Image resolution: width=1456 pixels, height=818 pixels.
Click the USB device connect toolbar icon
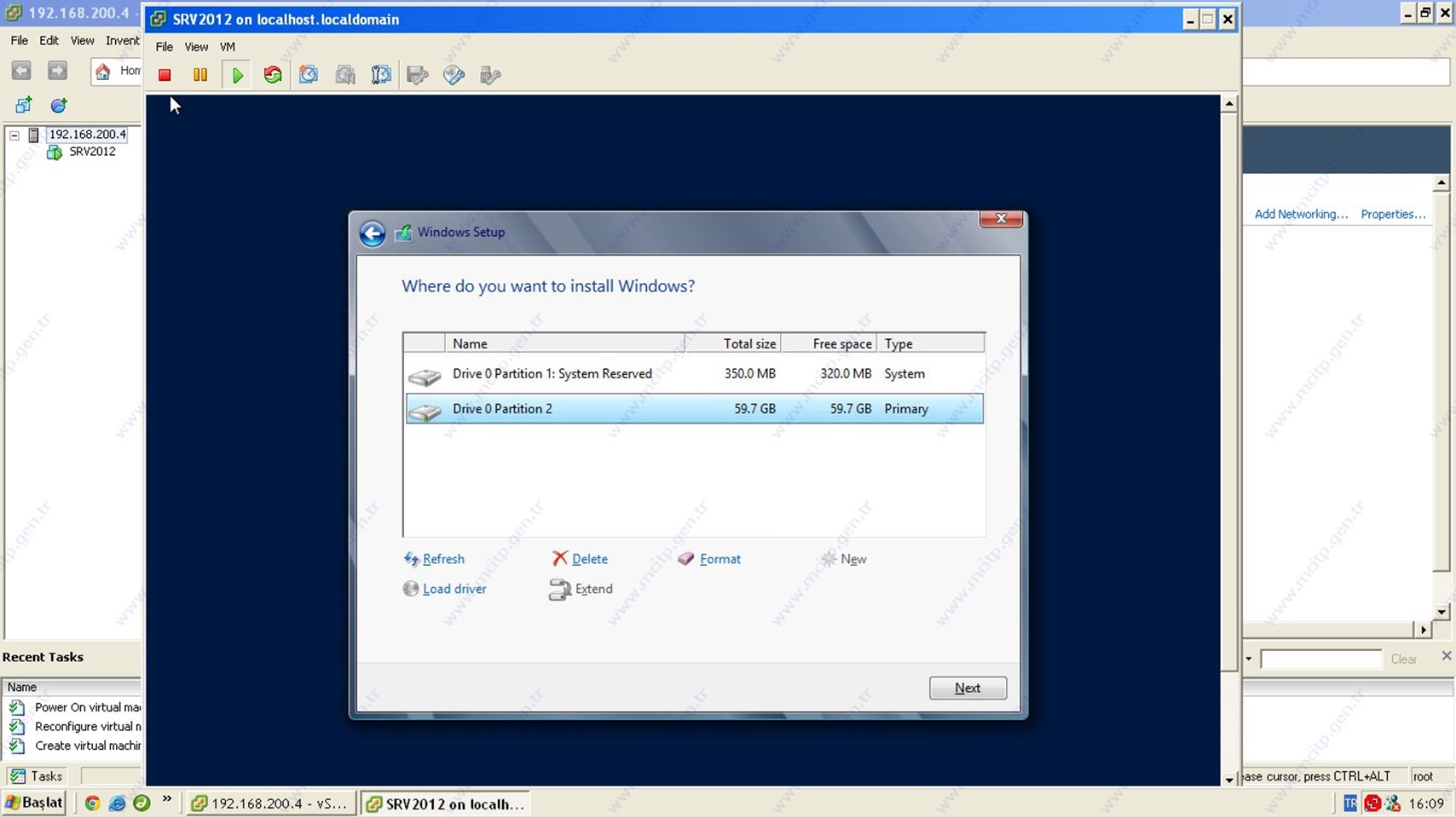click(x=490, y=75)
